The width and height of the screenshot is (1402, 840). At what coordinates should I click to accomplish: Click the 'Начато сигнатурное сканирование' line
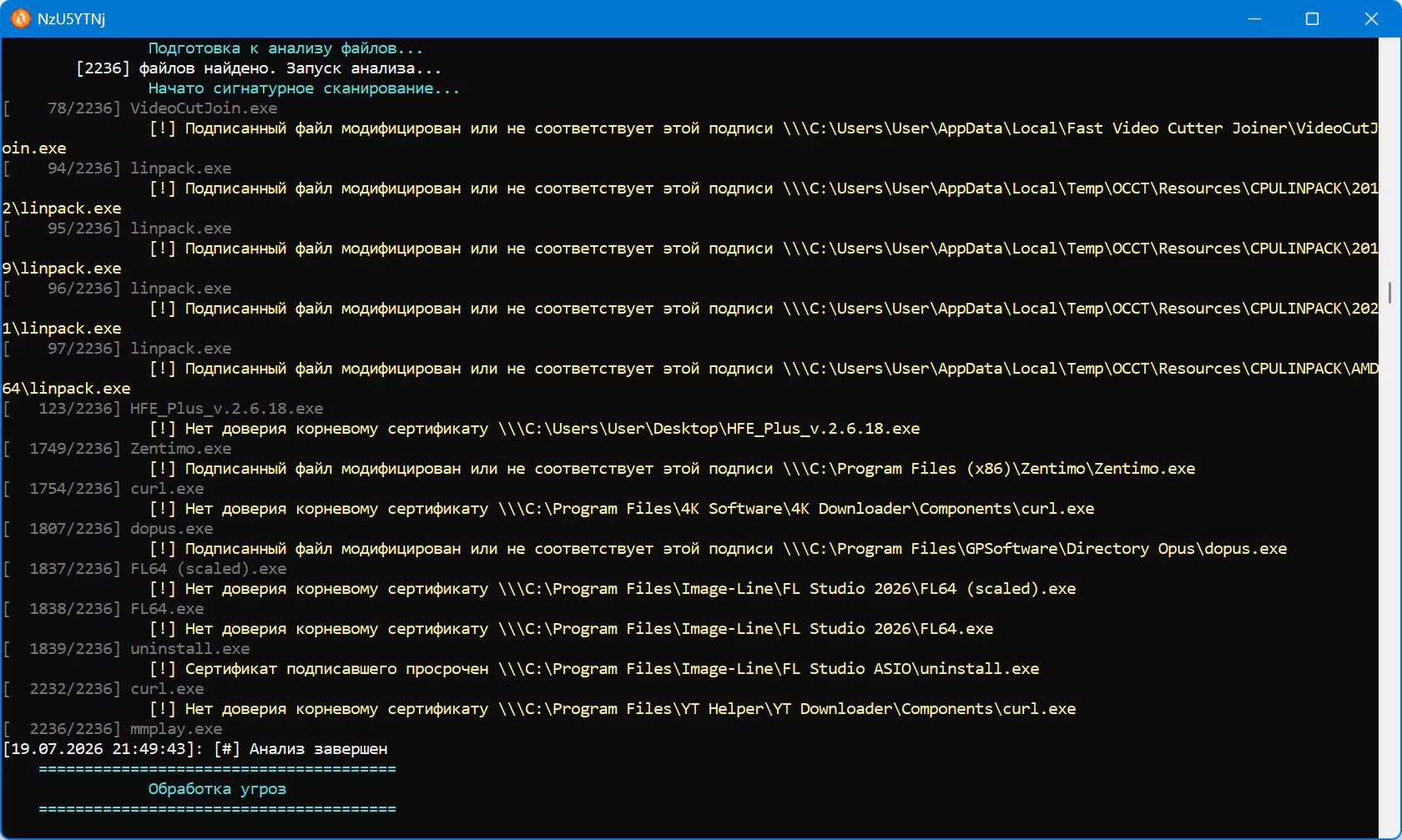tap(304, 88)
